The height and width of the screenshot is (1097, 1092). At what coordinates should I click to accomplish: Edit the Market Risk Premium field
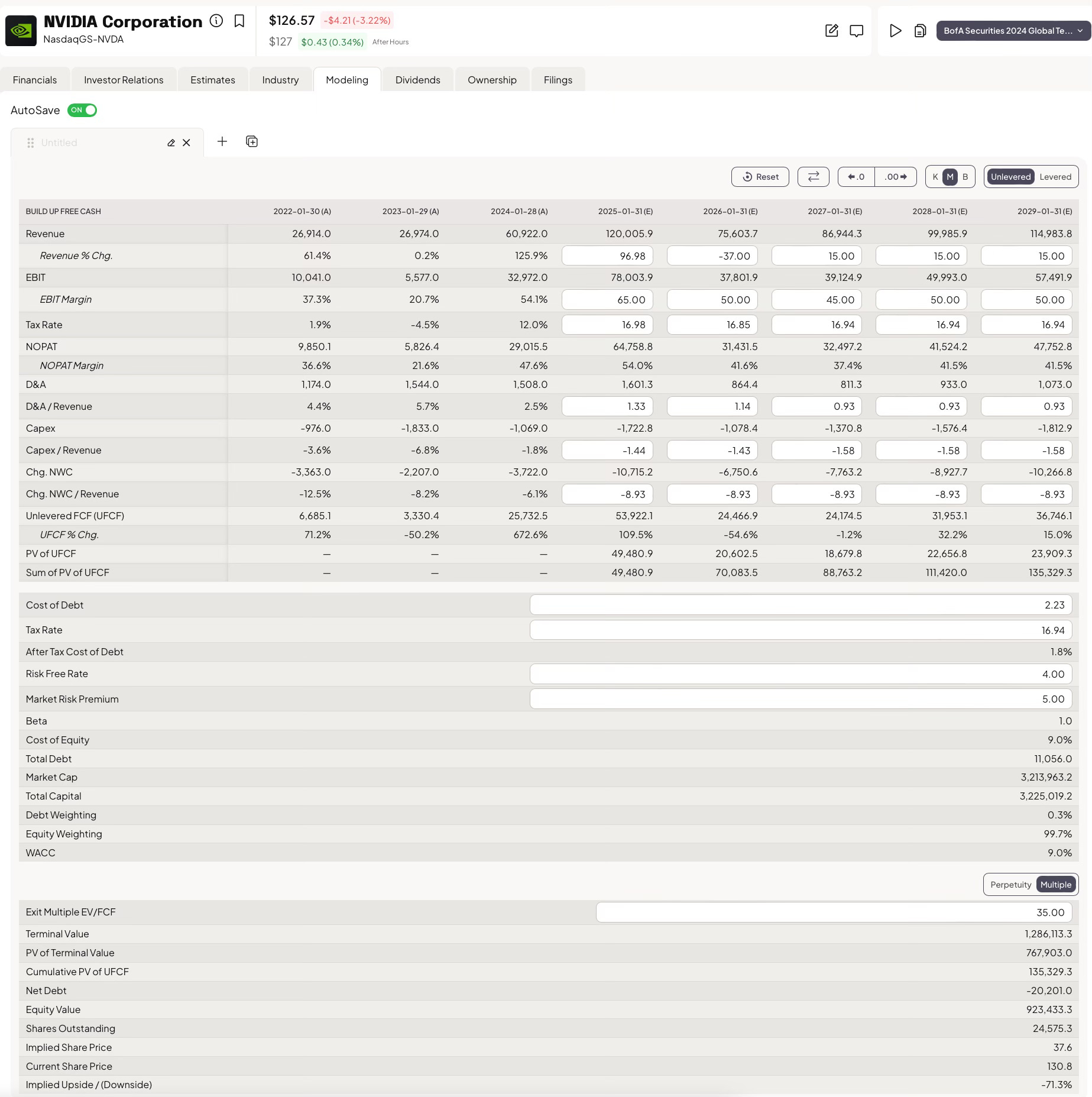tap(801, 699)
